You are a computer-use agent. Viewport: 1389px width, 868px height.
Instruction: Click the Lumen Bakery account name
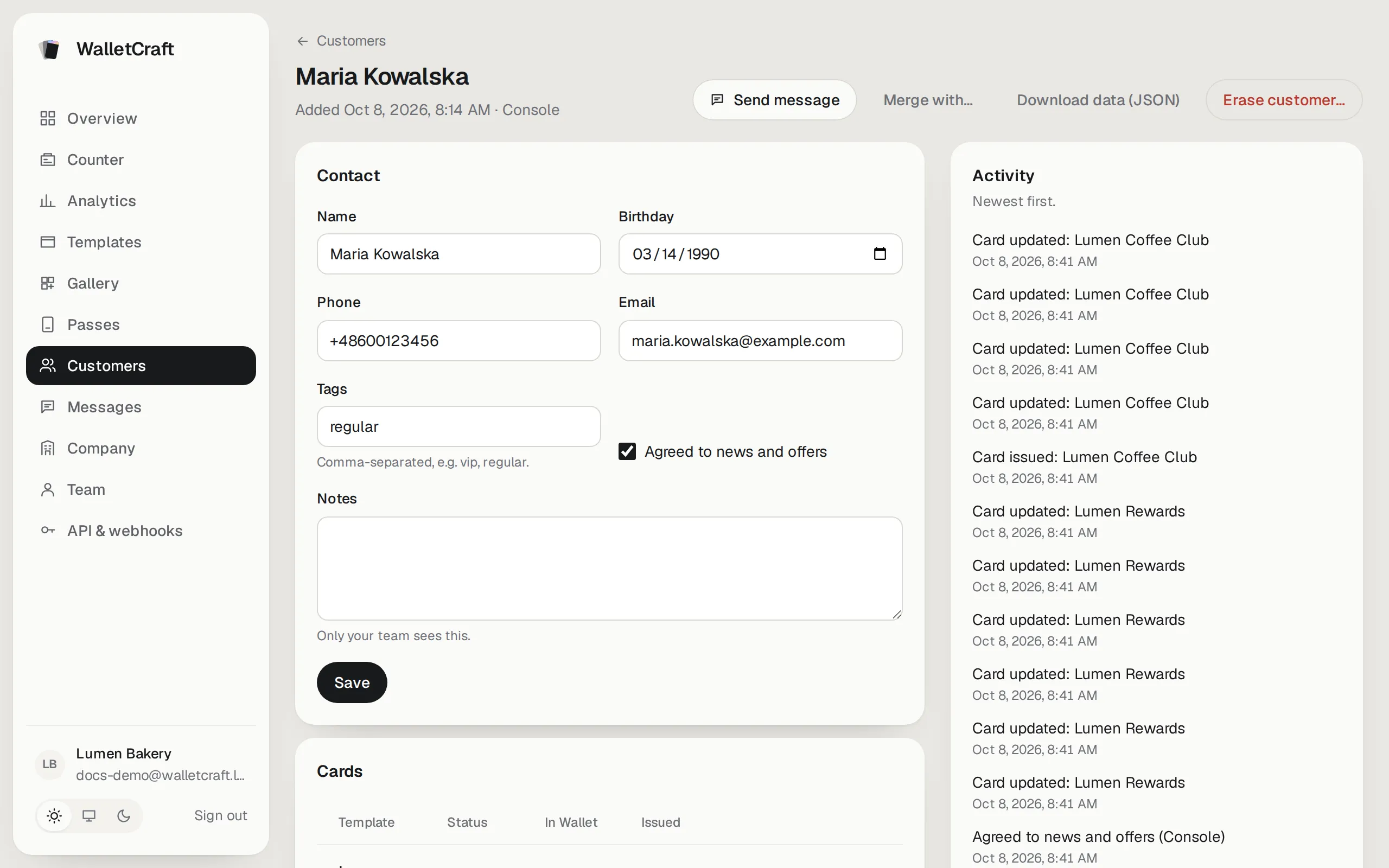coord(124,754)
